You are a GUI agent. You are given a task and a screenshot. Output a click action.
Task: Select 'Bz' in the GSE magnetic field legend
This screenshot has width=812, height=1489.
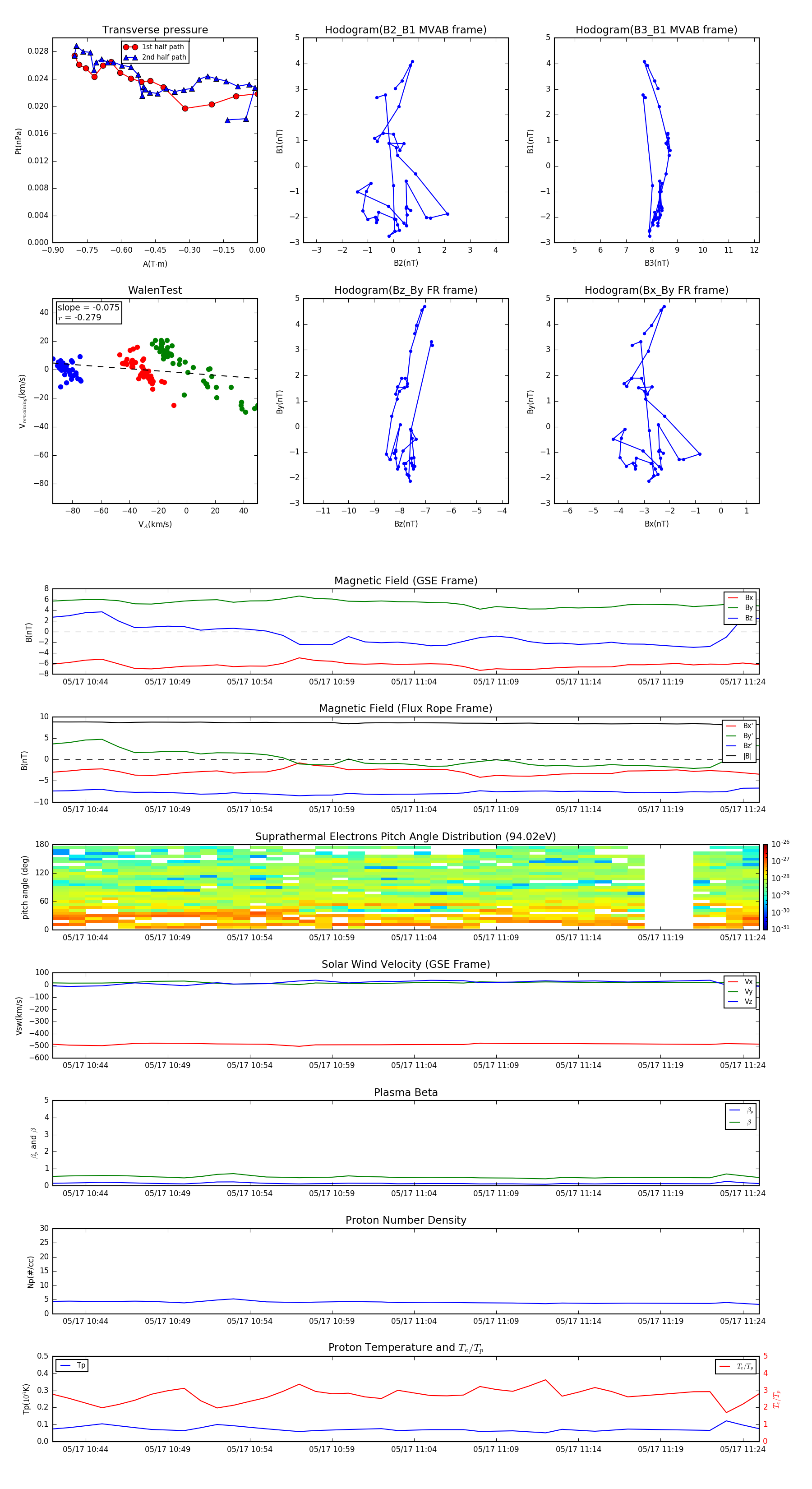tap(740, 618)
